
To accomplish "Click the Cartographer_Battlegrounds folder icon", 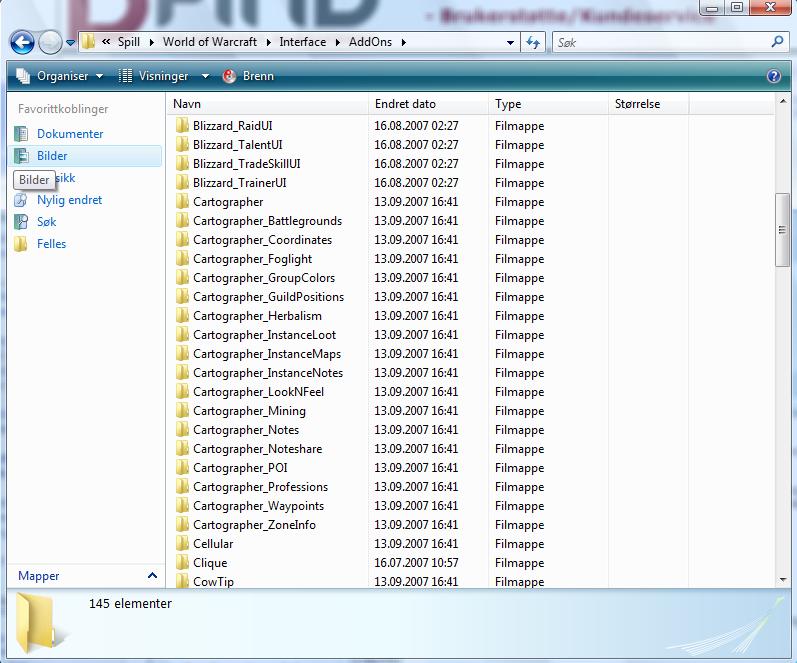I will [x=182, y=221].
